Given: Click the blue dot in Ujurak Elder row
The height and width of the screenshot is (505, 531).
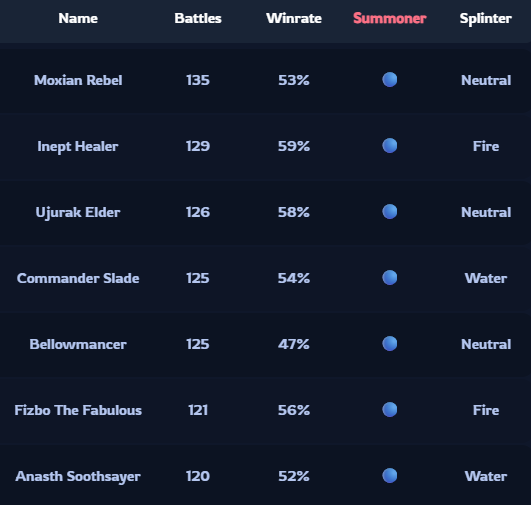Looking at the screenshot, I should click(389, 212).
